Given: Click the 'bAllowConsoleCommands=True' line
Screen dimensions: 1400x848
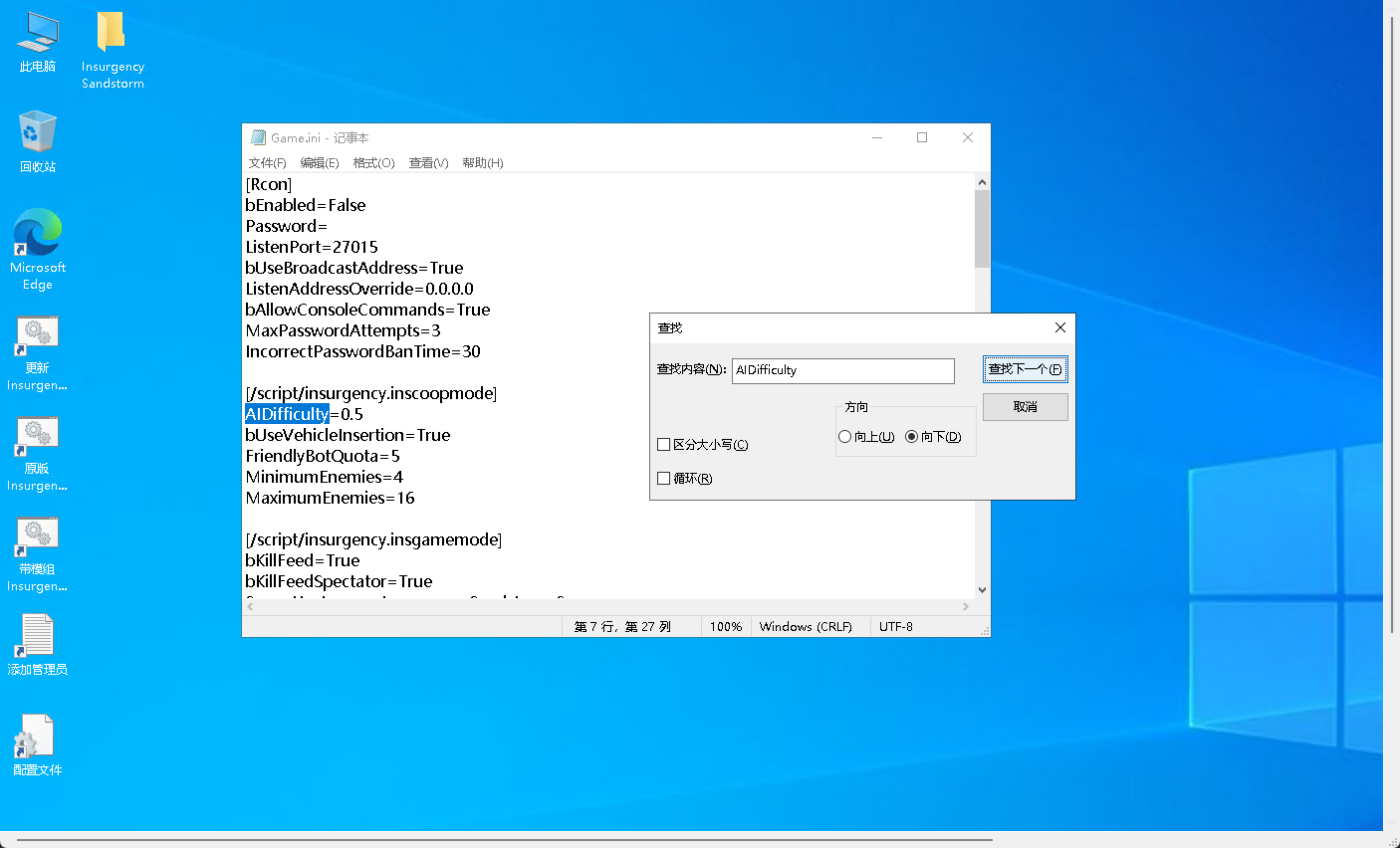Looking at the screenshot, I should [x=367, y=310].
